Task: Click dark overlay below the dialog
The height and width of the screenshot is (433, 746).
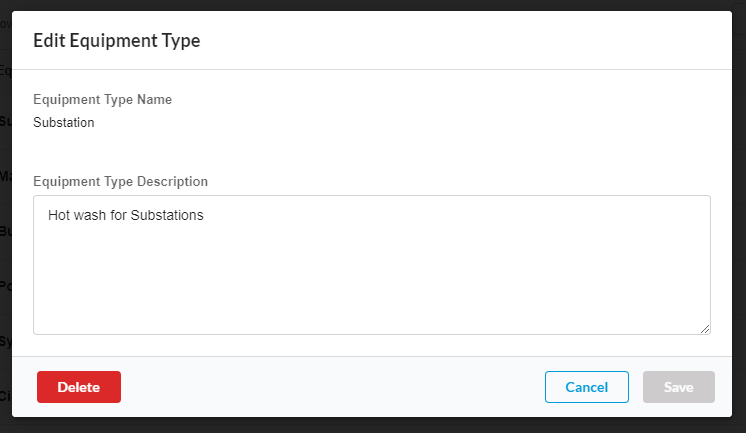Action: coord(371,426)
